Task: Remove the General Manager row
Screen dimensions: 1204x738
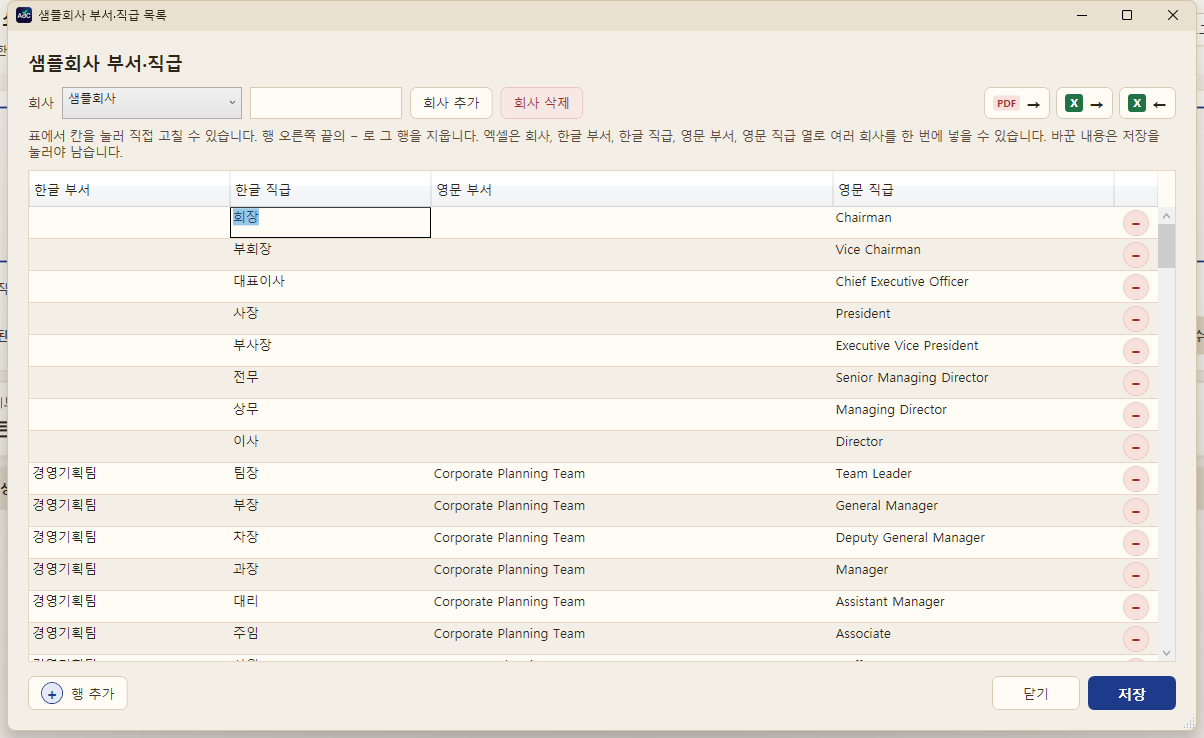Action: pos(1136,511)
